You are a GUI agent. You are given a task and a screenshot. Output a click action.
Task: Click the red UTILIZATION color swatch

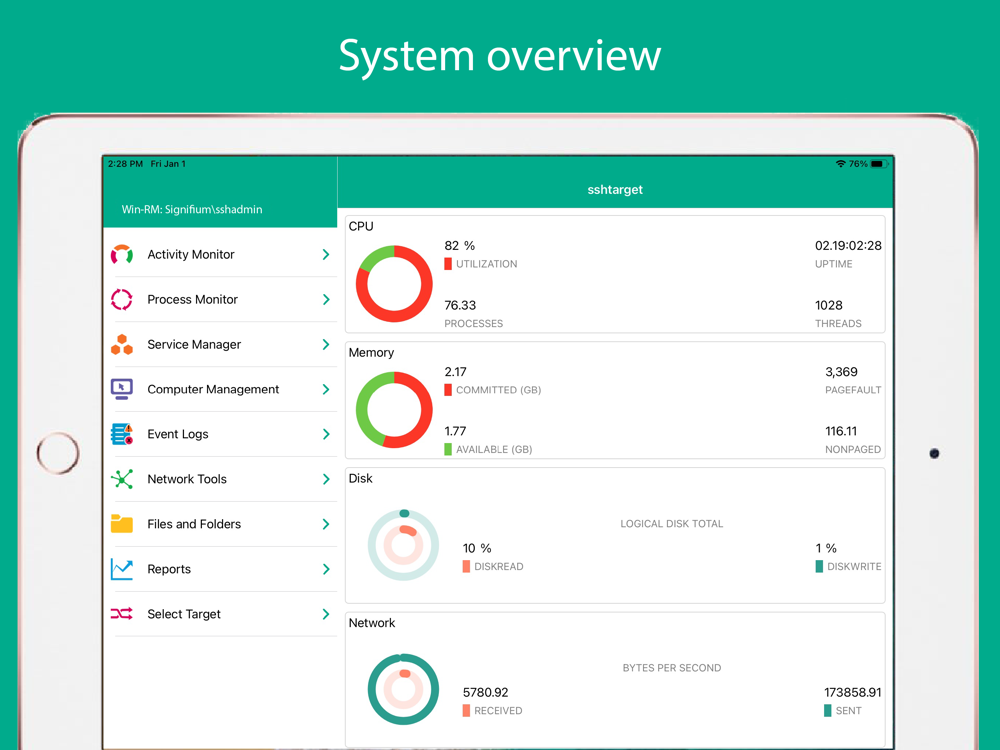click(x=448, y=263)
